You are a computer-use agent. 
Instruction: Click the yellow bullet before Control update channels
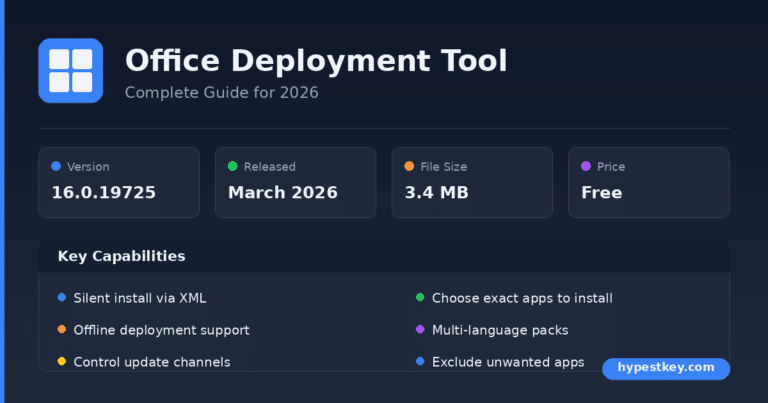click(x=62, y=361)
